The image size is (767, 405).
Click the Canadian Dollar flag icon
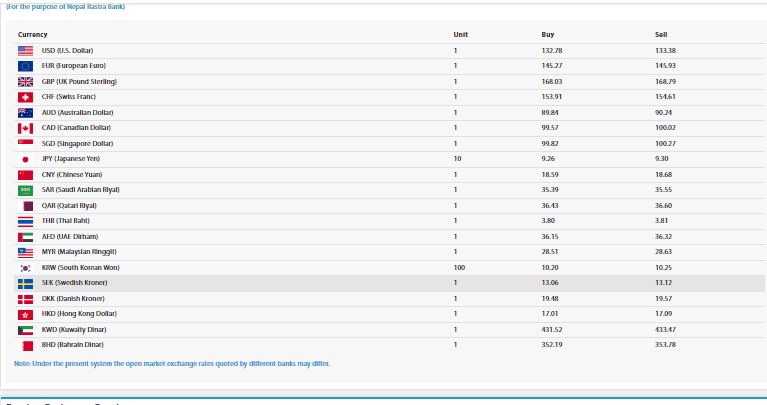coord(26,128)
